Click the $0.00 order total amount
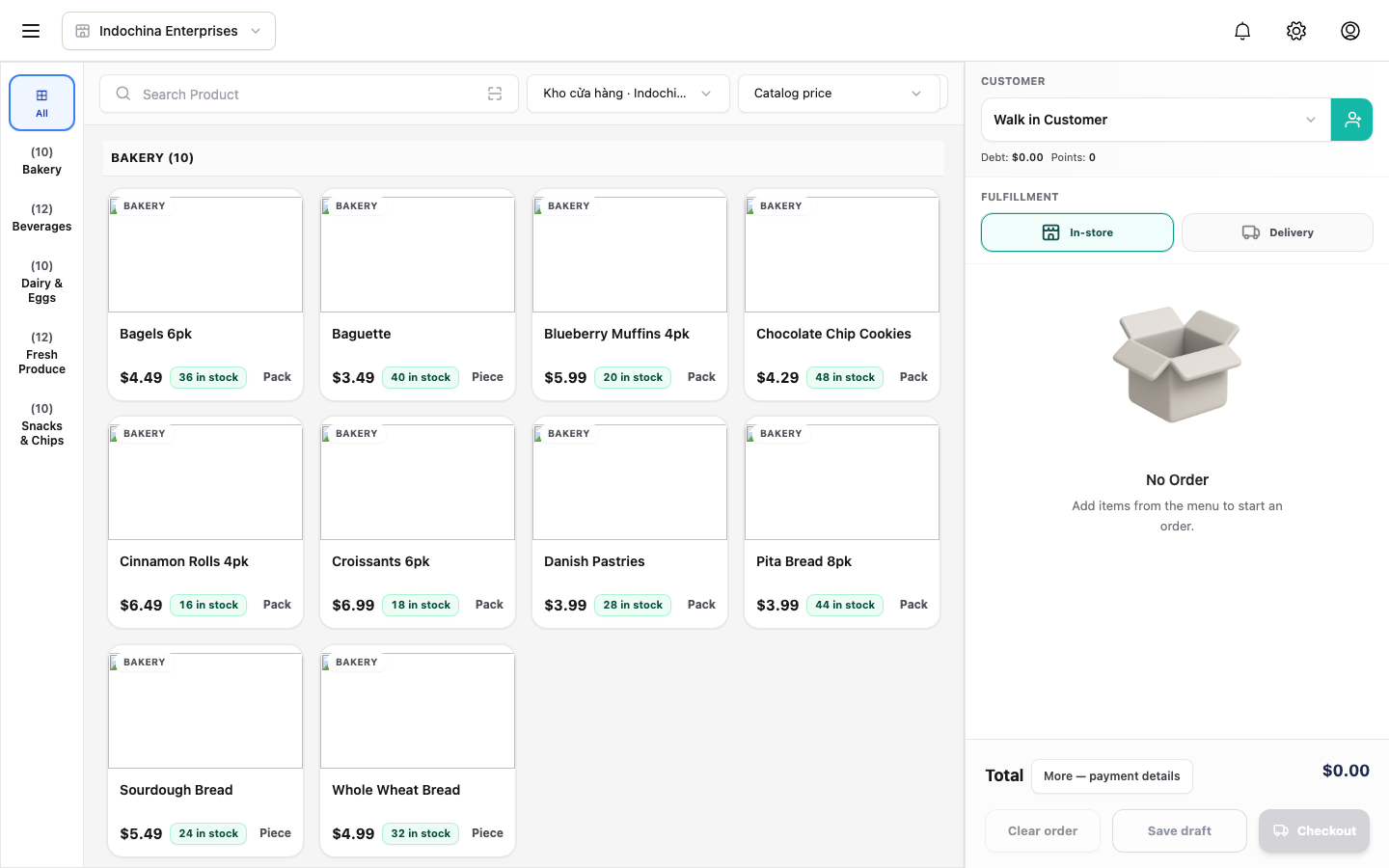 pyautogui.click(x=1346, y=771)
